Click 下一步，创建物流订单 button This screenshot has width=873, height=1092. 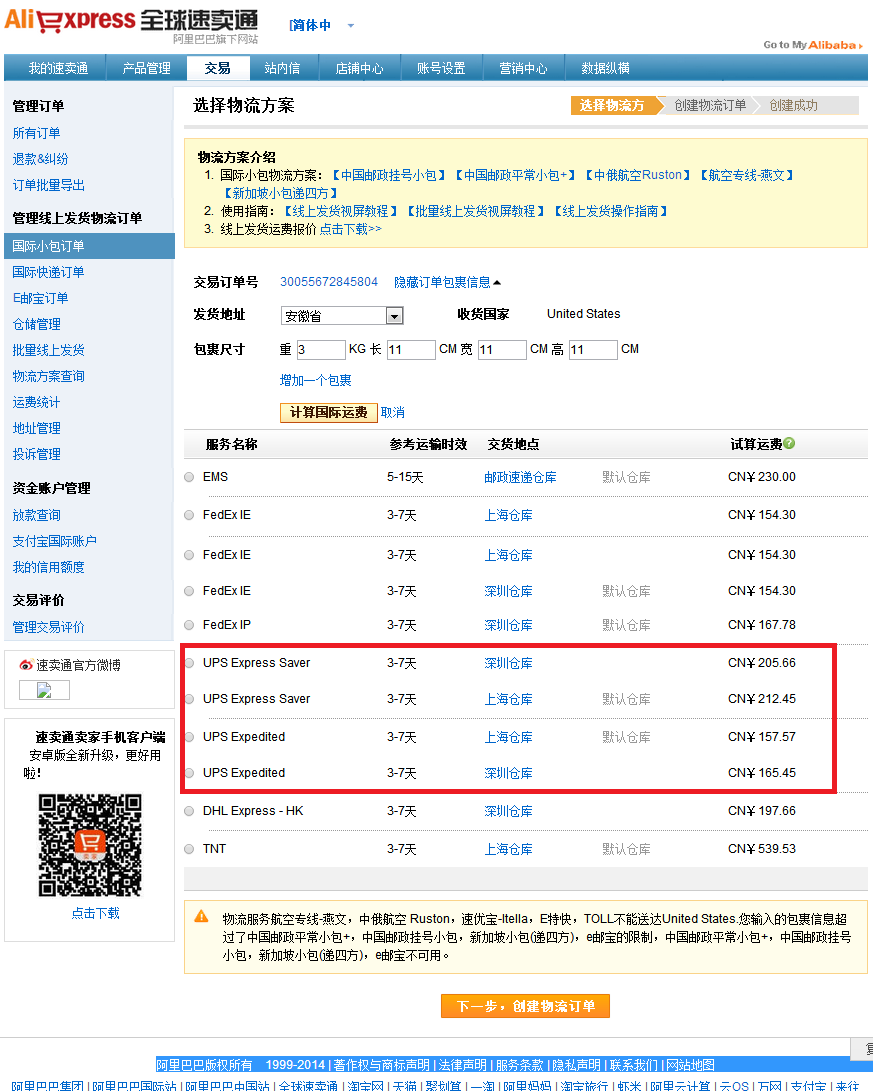(526, 1006)
